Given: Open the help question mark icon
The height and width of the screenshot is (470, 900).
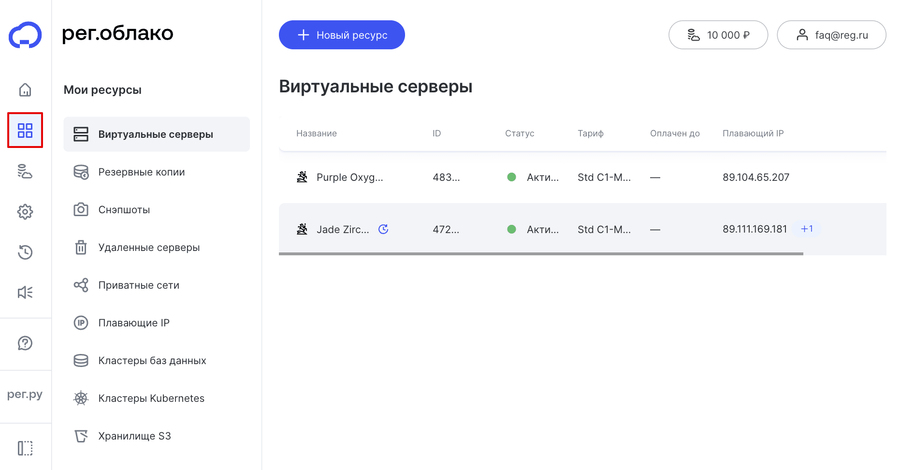Looking at the screenshot, I should tap(25, 343).
